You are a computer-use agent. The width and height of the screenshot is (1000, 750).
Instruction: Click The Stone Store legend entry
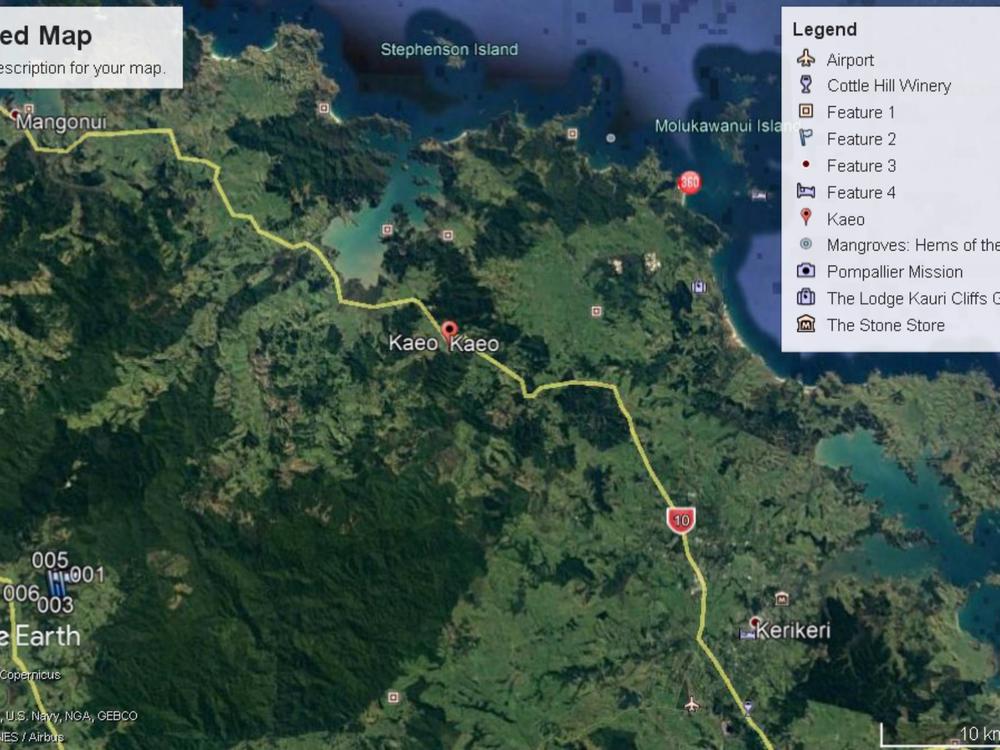(x=885, y=325)
